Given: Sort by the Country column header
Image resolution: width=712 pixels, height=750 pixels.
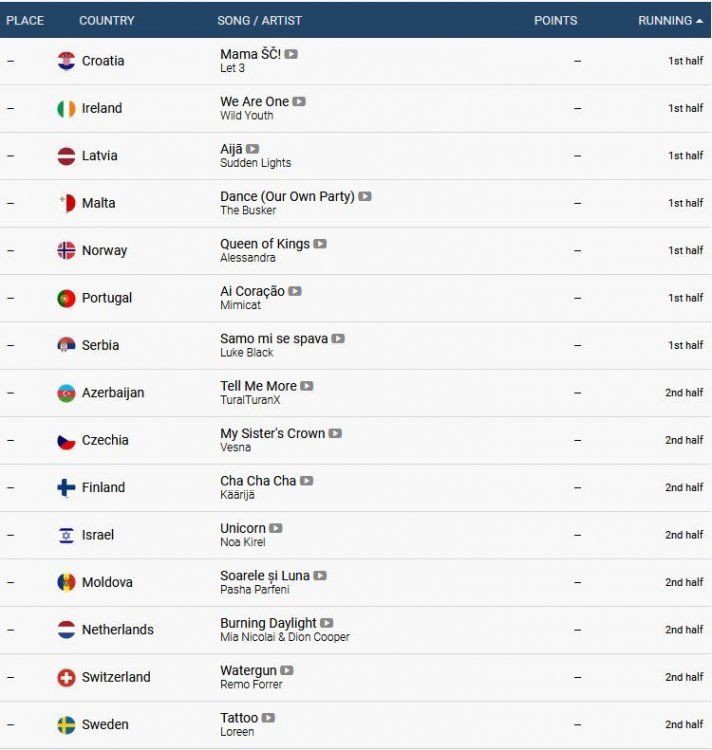Looking at the screenshot, I should (107, 20).
